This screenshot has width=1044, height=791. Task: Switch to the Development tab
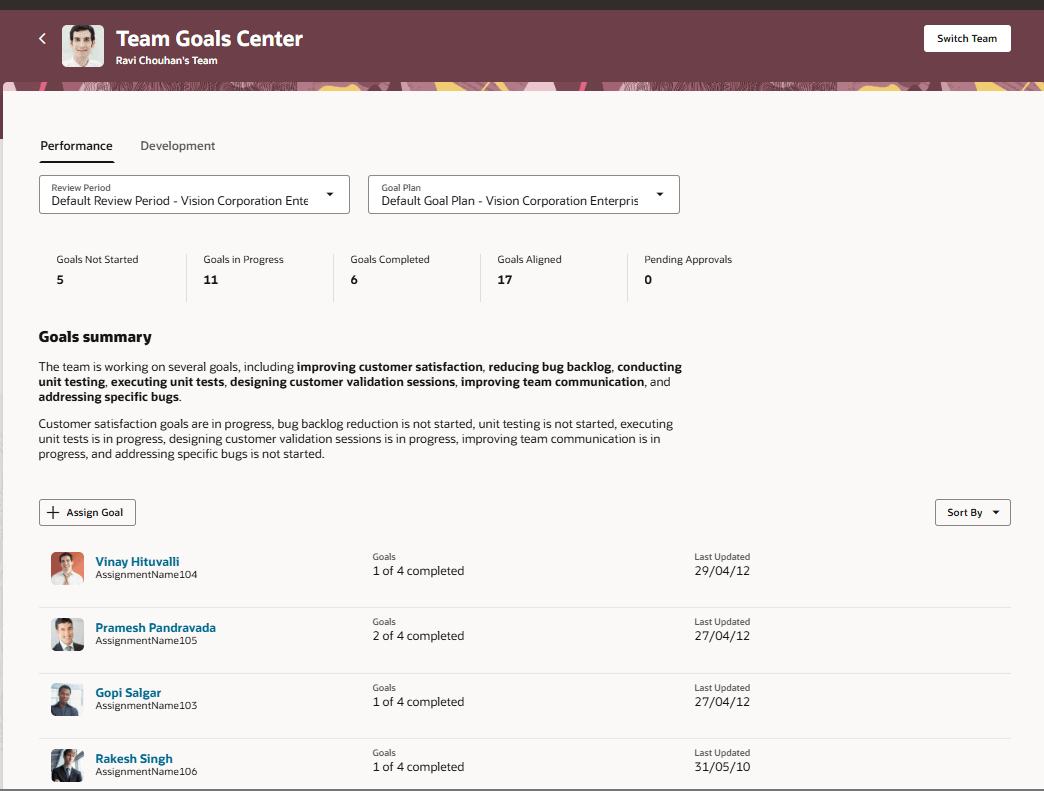tap(177, 146)
